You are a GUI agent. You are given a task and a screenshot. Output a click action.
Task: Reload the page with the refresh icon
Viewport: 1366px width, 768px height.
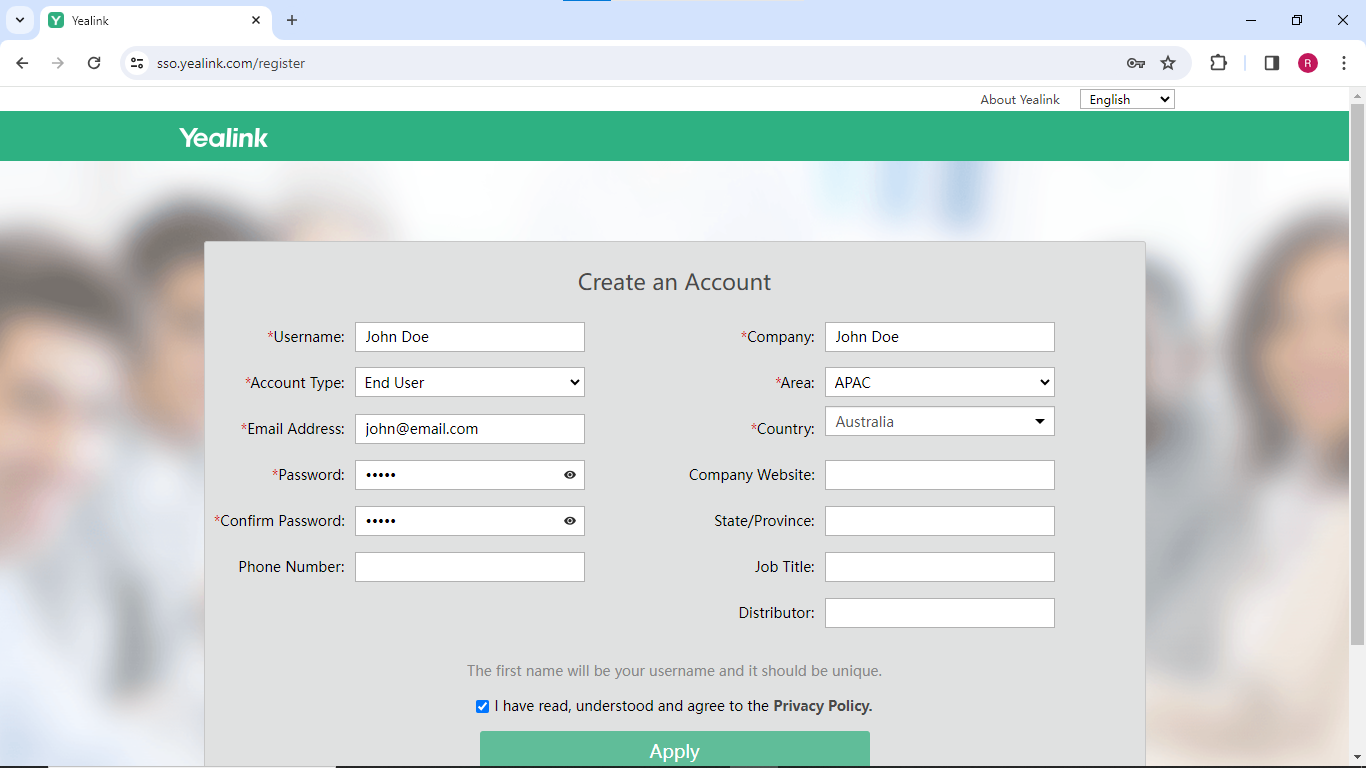pos(94,63)
